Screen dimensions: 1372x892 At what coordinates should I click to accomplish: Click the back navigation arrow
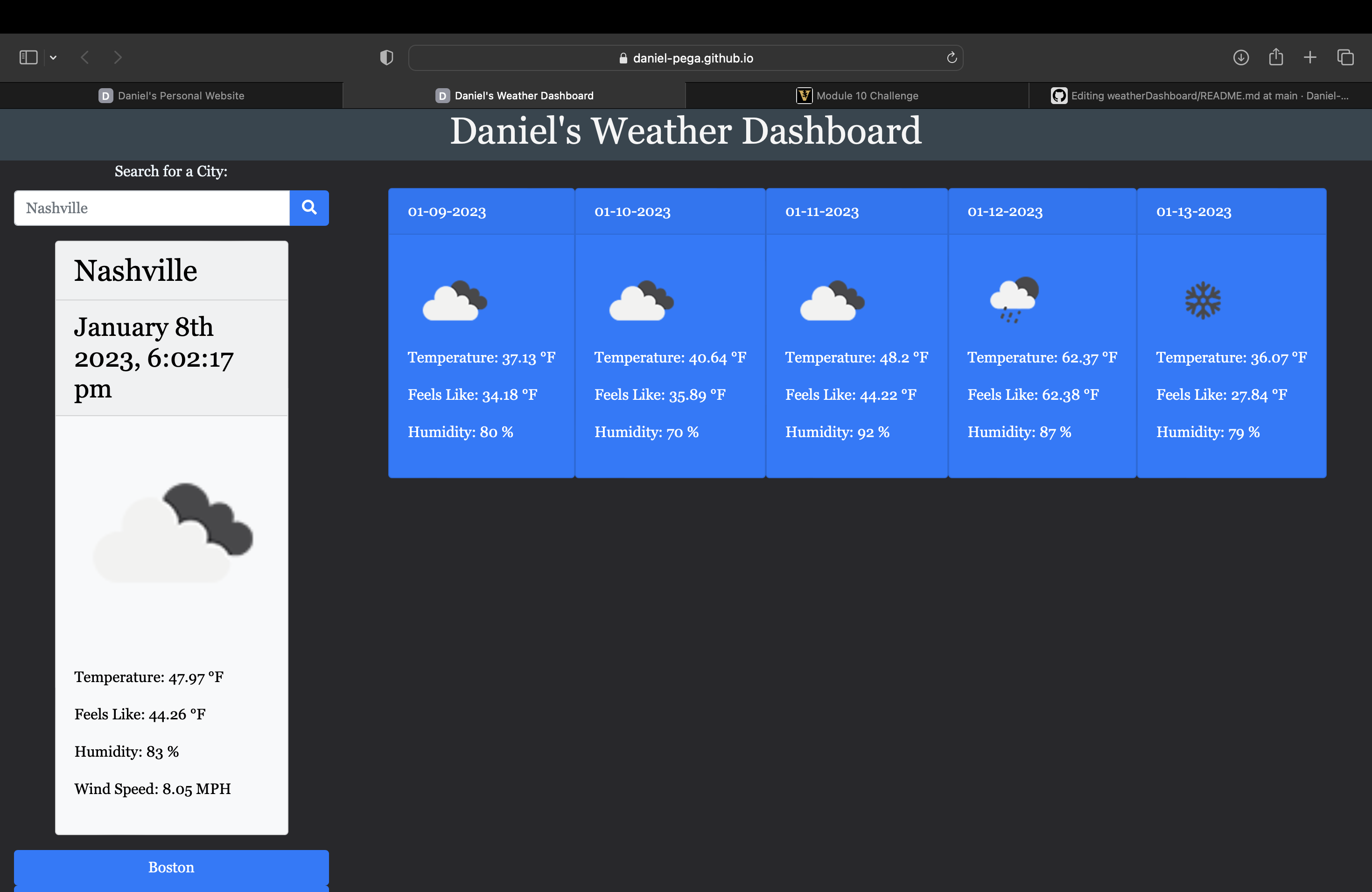click(x=85, y=57)
